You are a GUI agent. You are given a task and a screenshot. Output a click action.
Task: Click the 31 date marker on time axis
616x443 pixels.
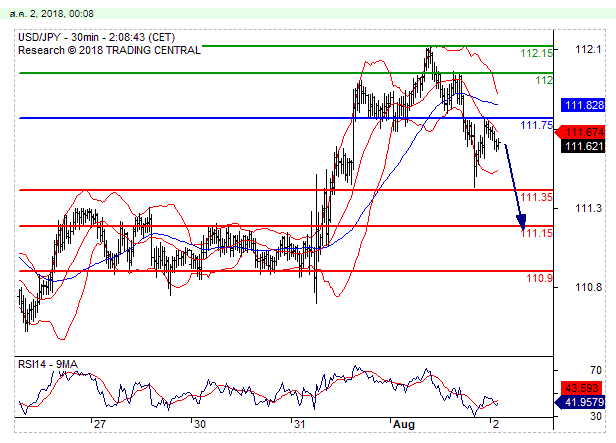299,424
